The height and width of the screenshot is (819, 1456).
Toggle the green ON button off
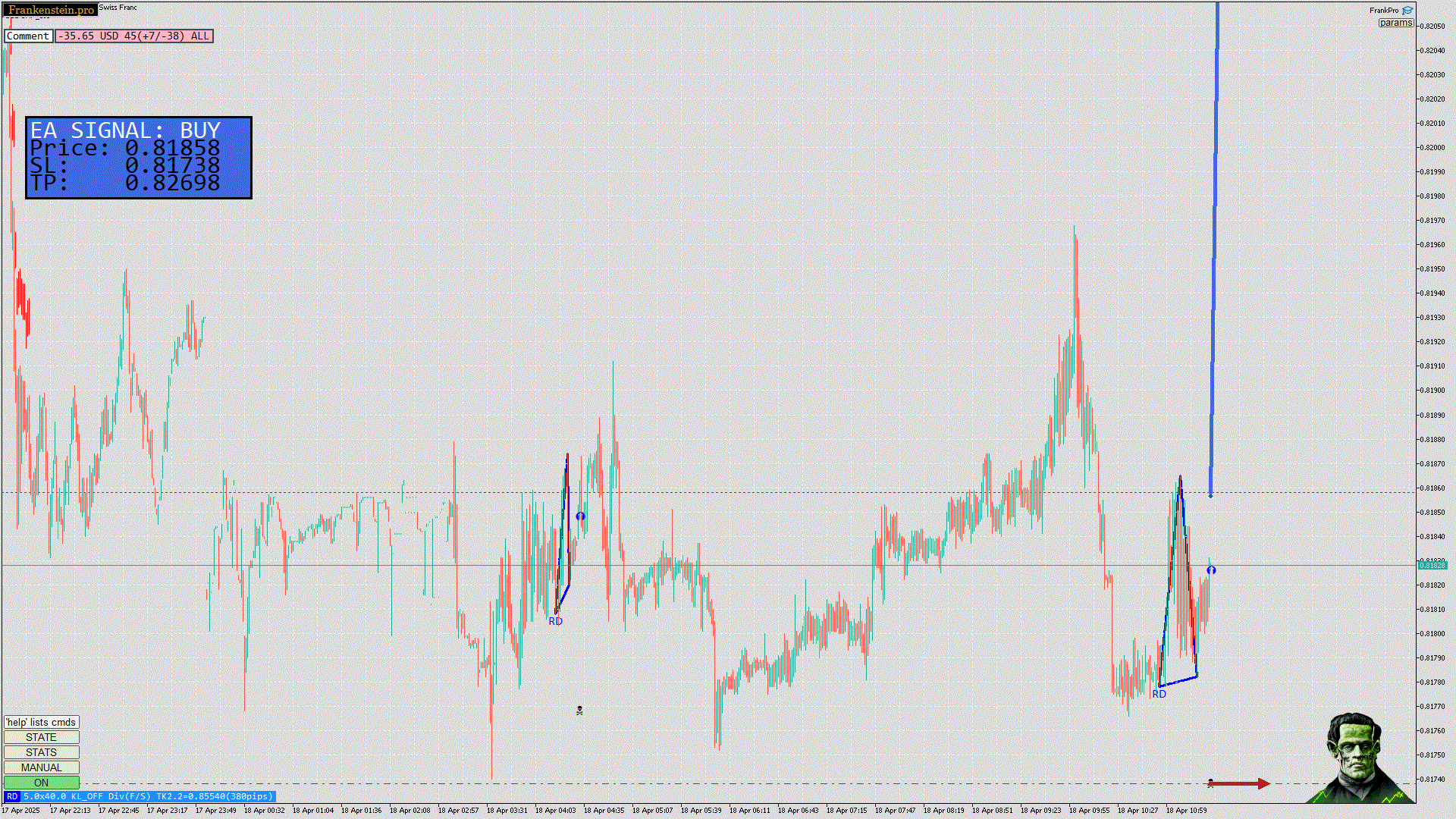[x=41, y=783]
